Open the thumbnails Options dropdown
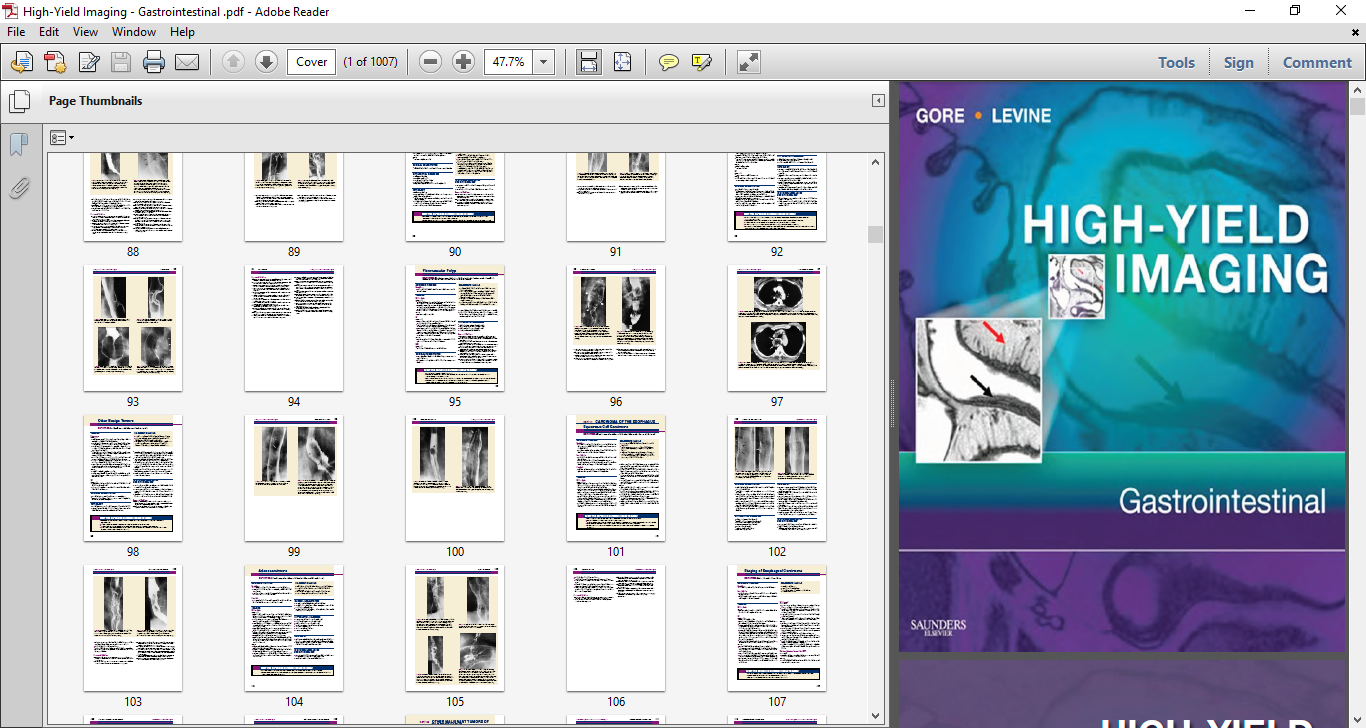Screen dimensions: 1366x728 pos(62,137)
